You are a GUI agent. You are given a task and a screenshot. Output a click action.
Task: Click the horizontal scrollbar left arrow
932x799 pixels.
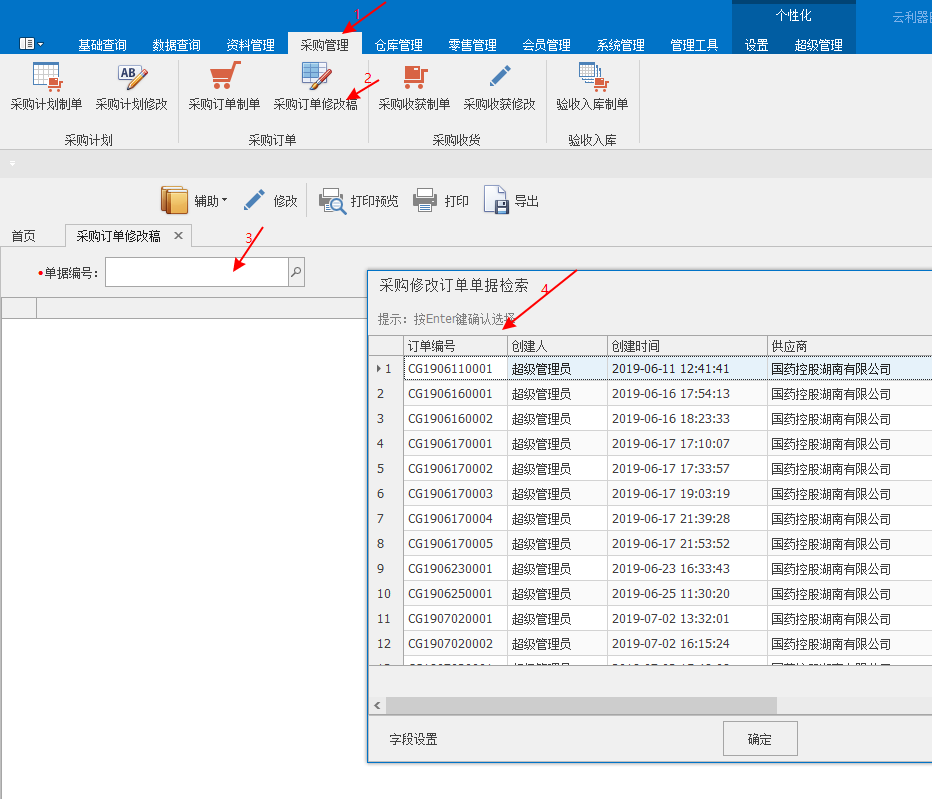pyautogui.click(x=377, y=706)
